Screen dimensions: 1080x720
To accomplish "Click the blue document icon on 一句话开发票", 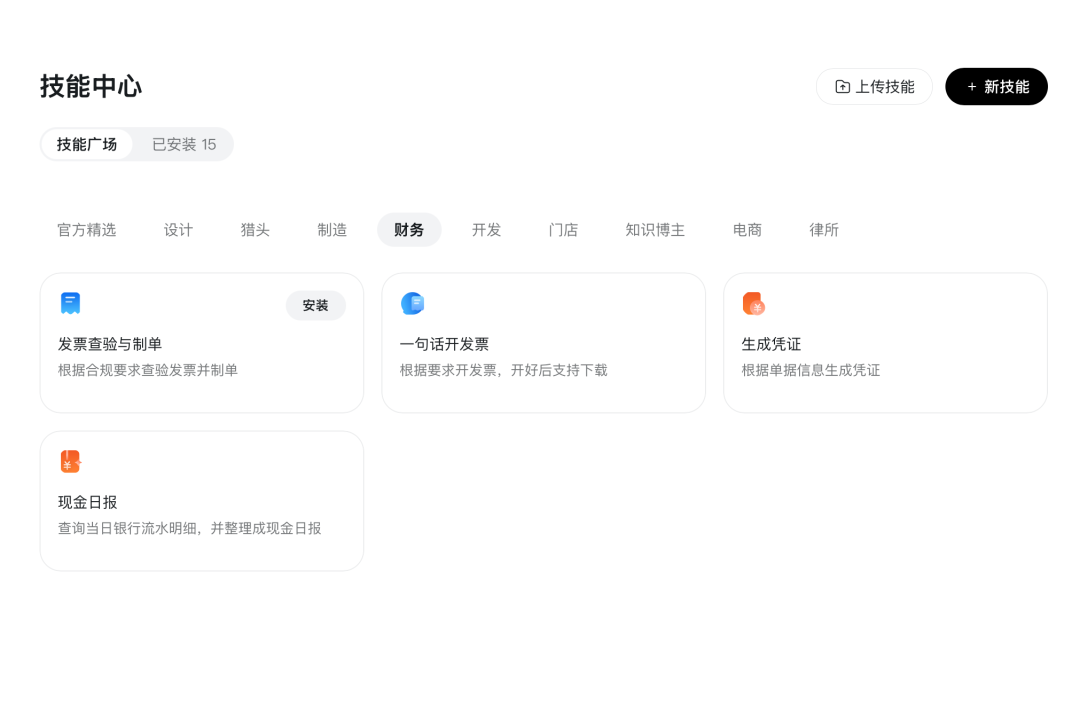I will tap(412, 304).
